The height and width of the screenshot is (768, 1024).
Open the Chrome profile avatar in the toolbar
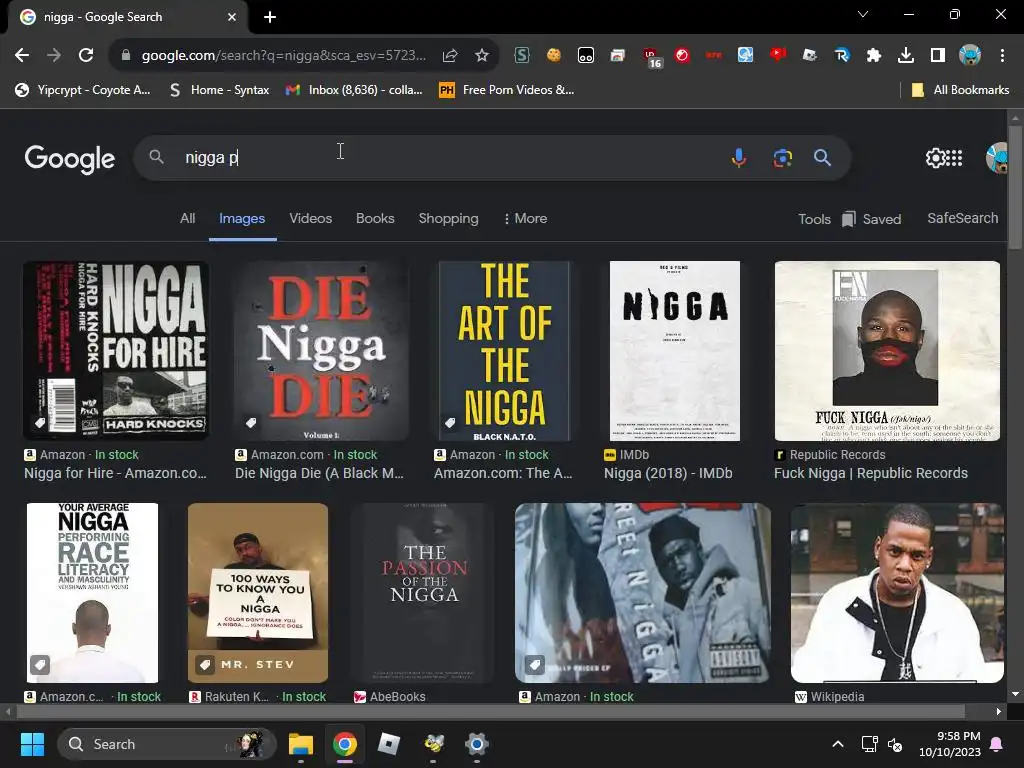click(x=970, y=56)
